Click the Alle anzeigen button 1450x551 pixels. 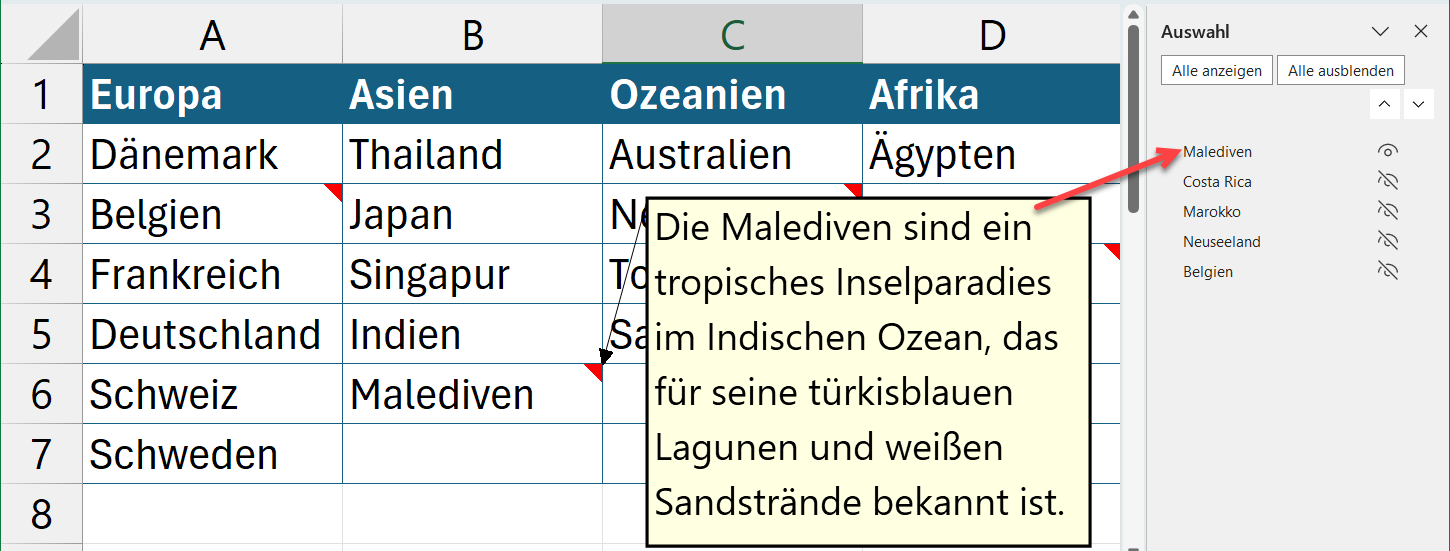click(1217, 71)
